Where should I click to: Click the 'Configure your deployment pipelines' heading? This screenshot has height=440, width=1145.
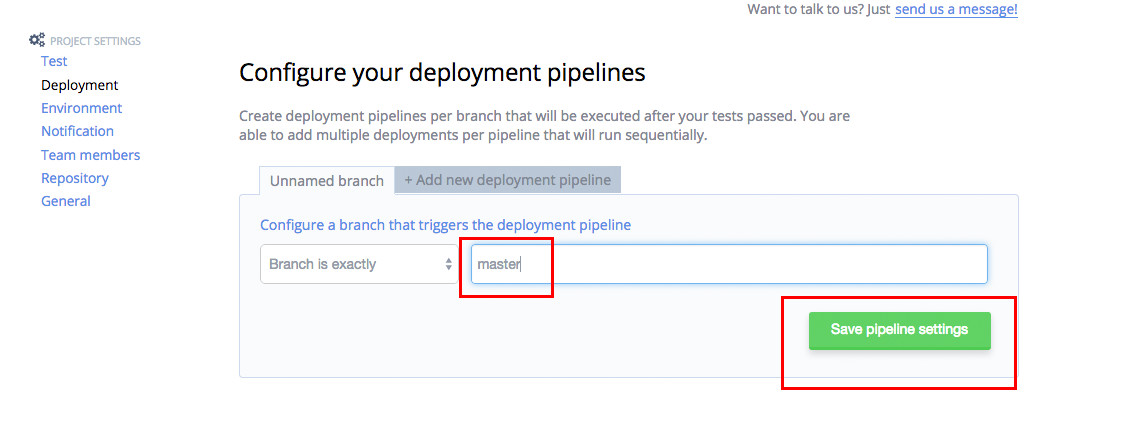(x=442, y=73)
